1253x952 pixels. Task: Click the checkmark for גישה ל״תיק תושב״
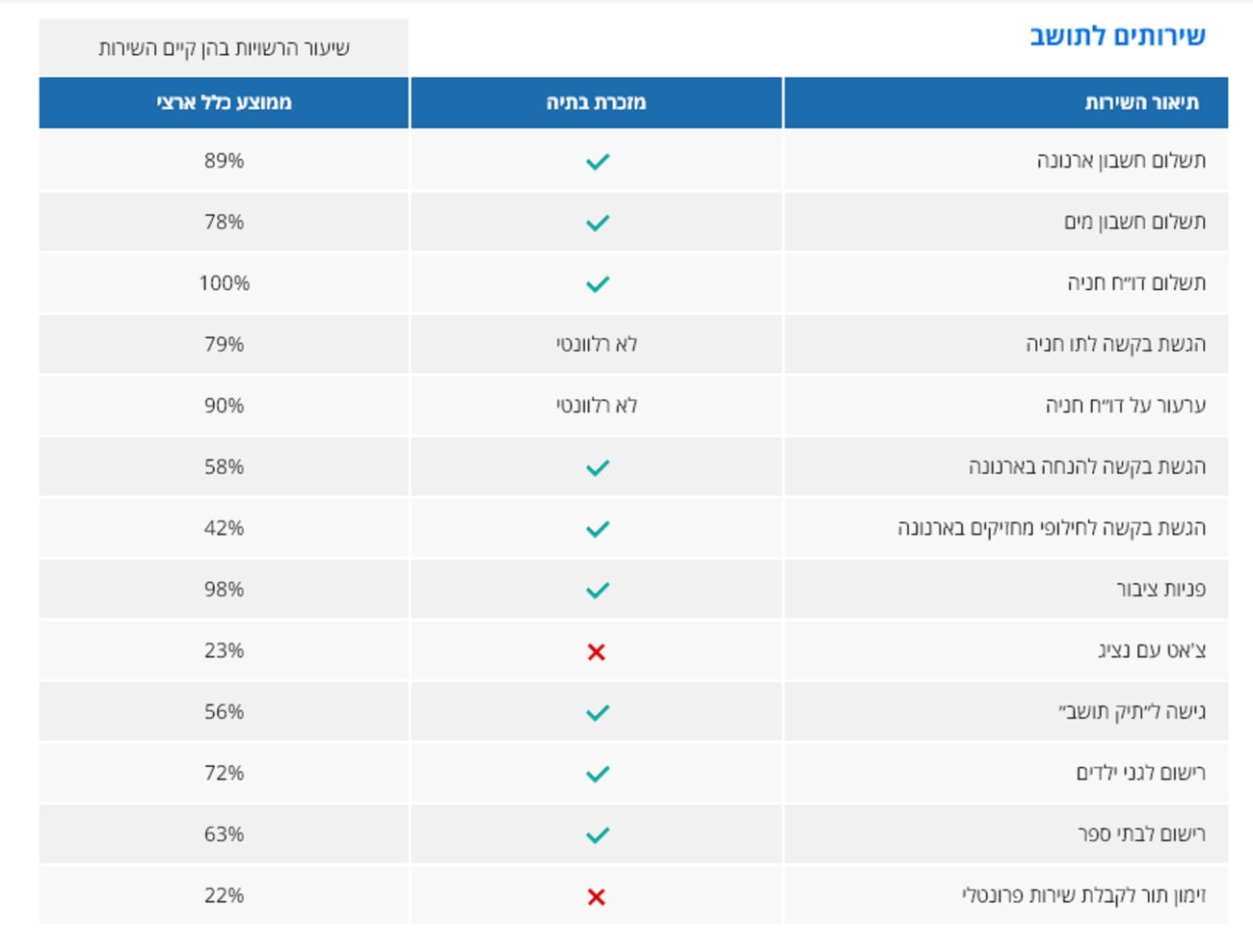tap(597, 712)
